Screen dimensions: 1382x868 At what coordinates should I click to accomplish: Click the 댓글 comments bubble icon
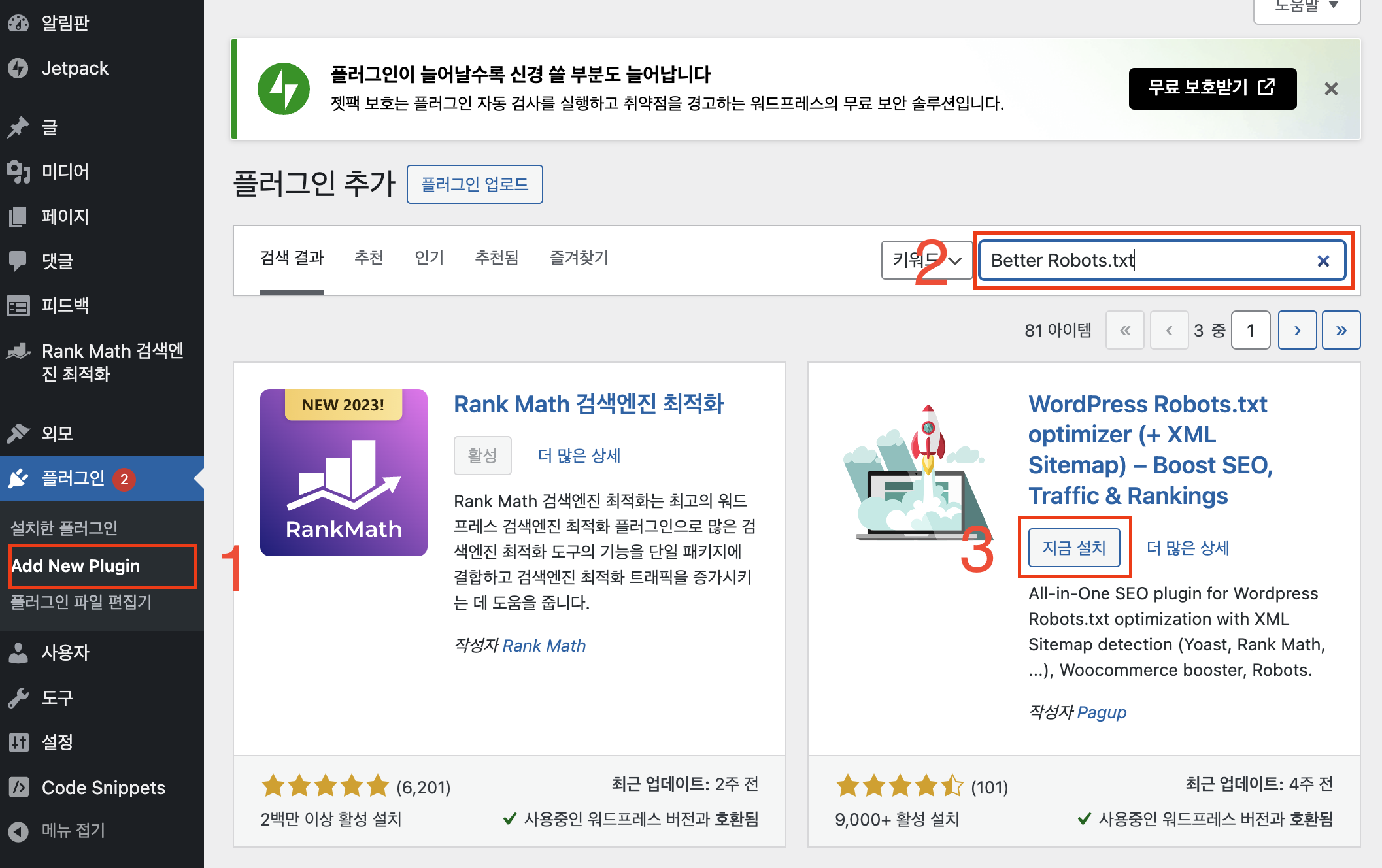pos(18,261)
